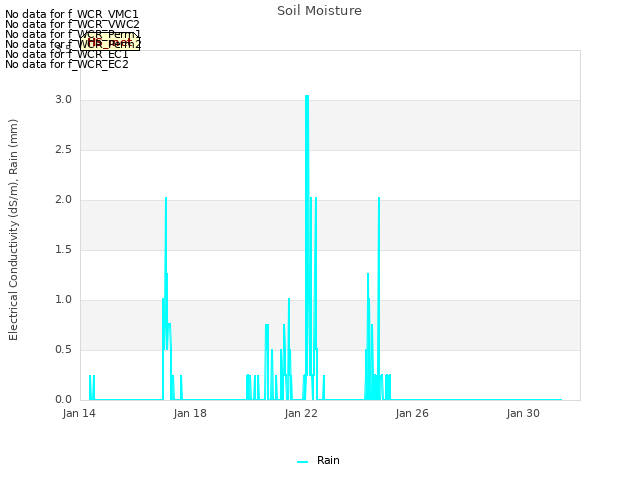Click the Soil Moisture chart title
Screen dimensions: 640x480
pos(319,11)
